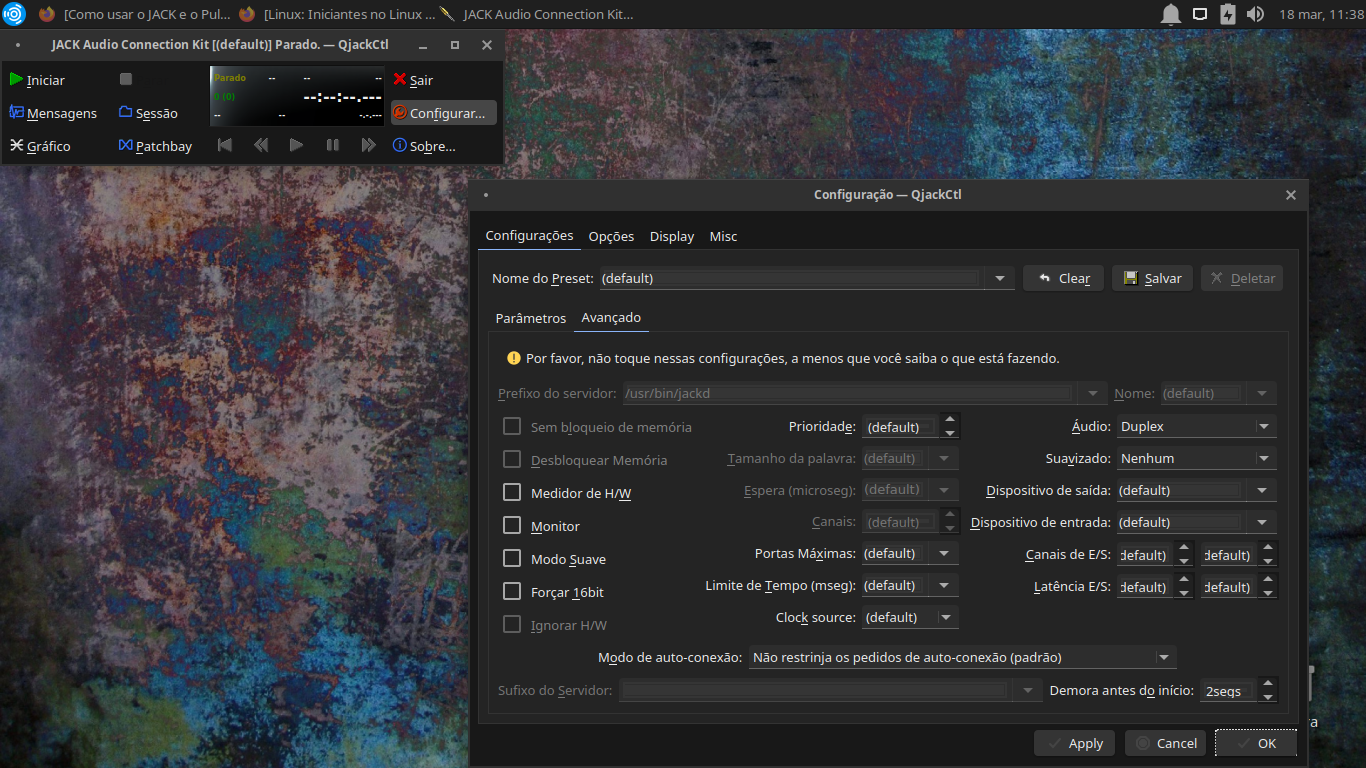Viewport: 1366px width, 768px height.
Task: Open the volume speaker icon in tray
Action: pos(1256,14)
